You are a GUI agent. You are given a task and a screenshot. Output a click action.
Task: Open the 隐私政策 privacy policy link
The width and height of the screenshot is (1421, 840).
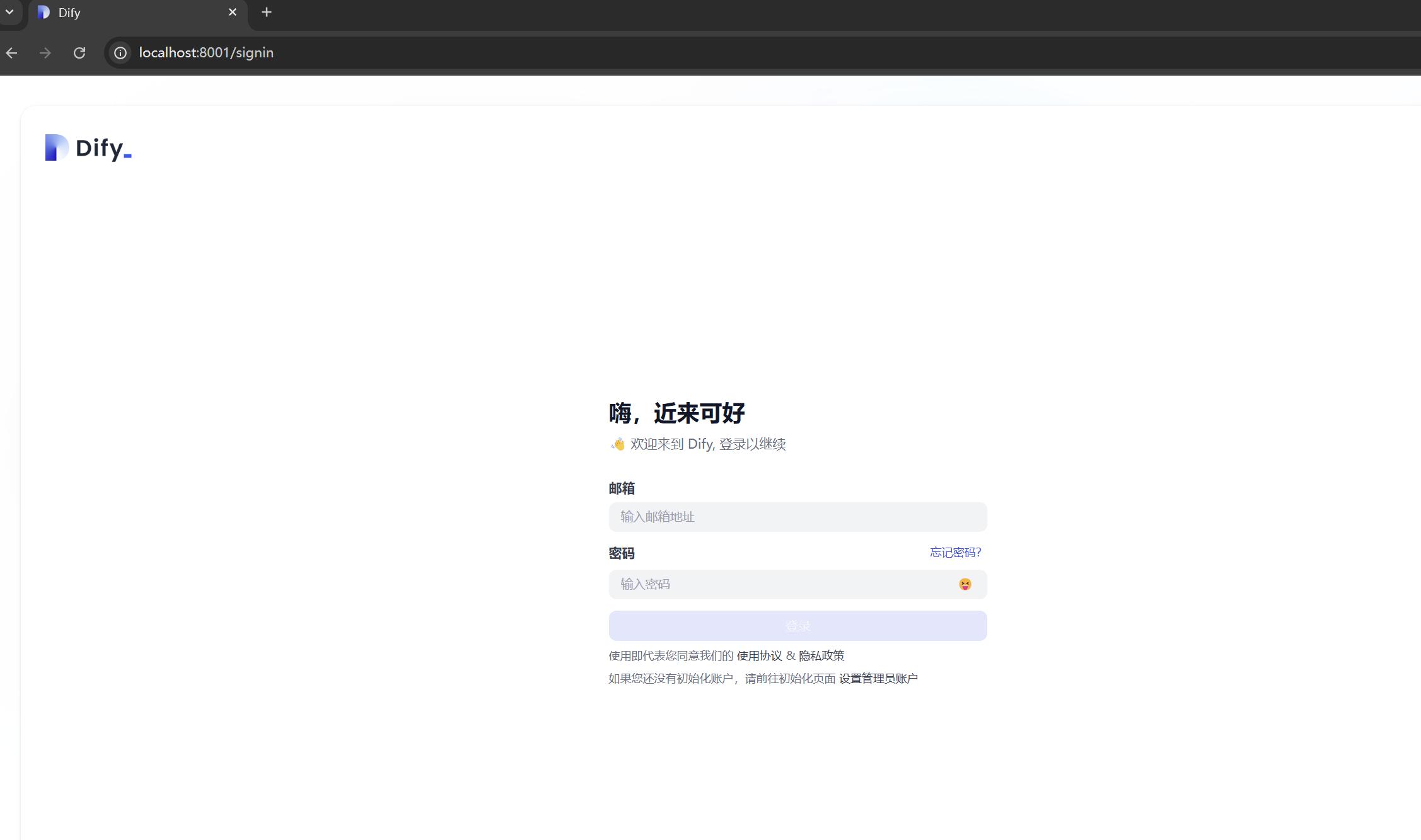pos(821,656)
